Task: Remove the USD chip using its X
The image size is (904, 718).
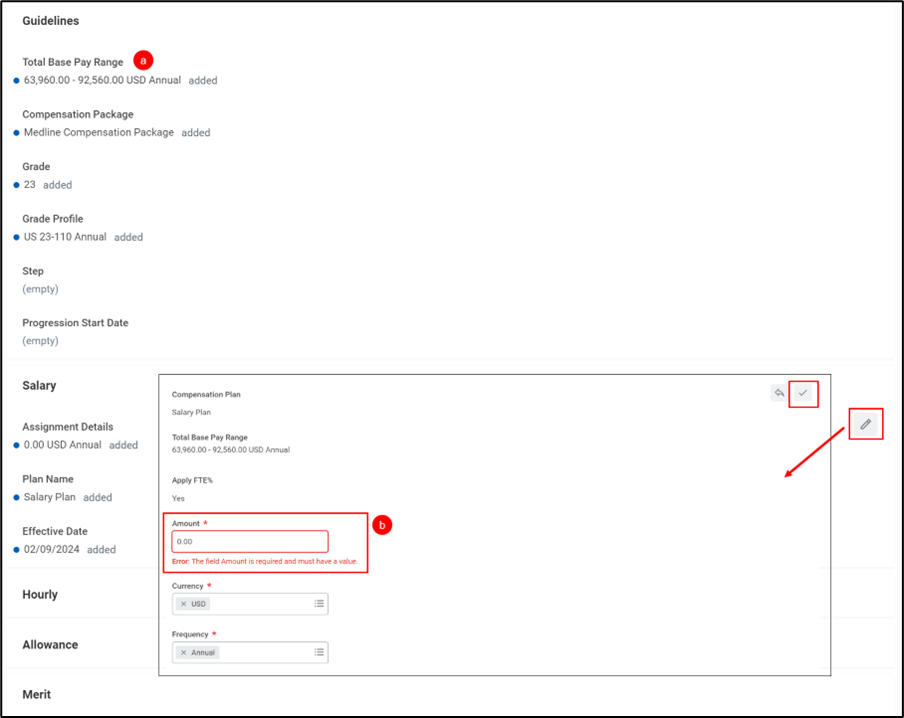Action: click(183, 604)
